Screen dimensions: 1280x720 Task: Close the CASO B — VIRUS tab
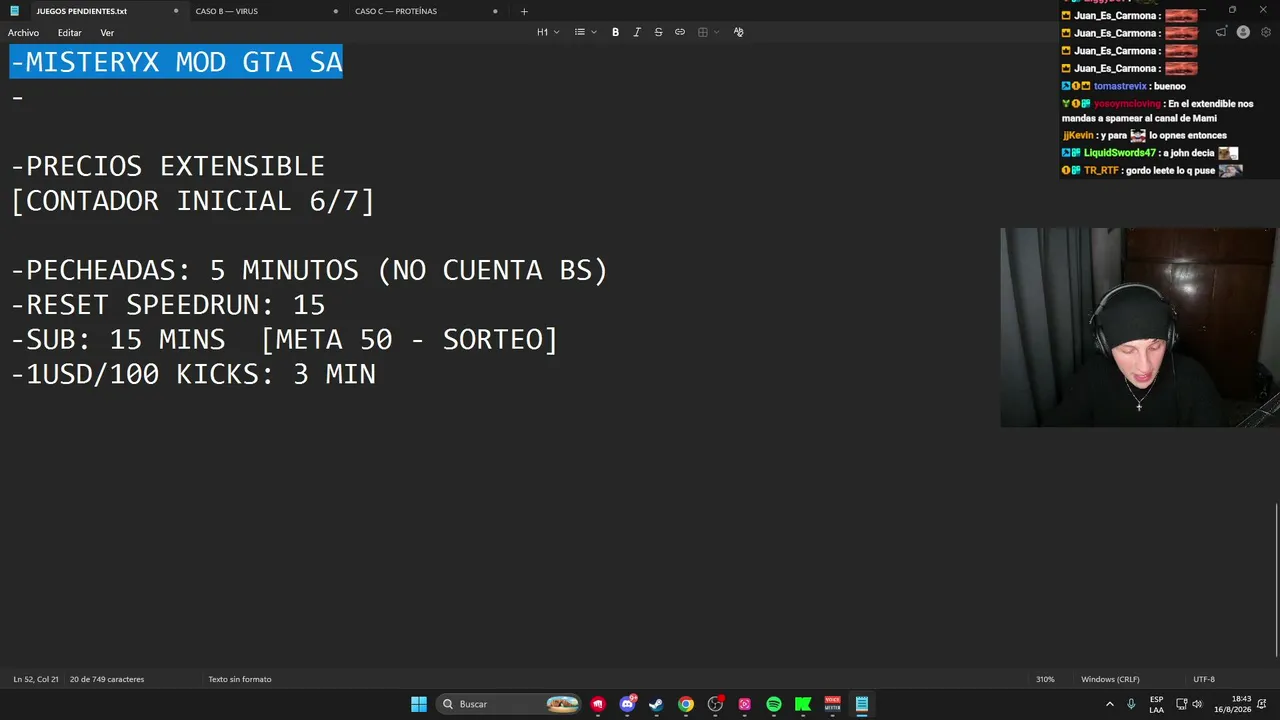[335, 11]
